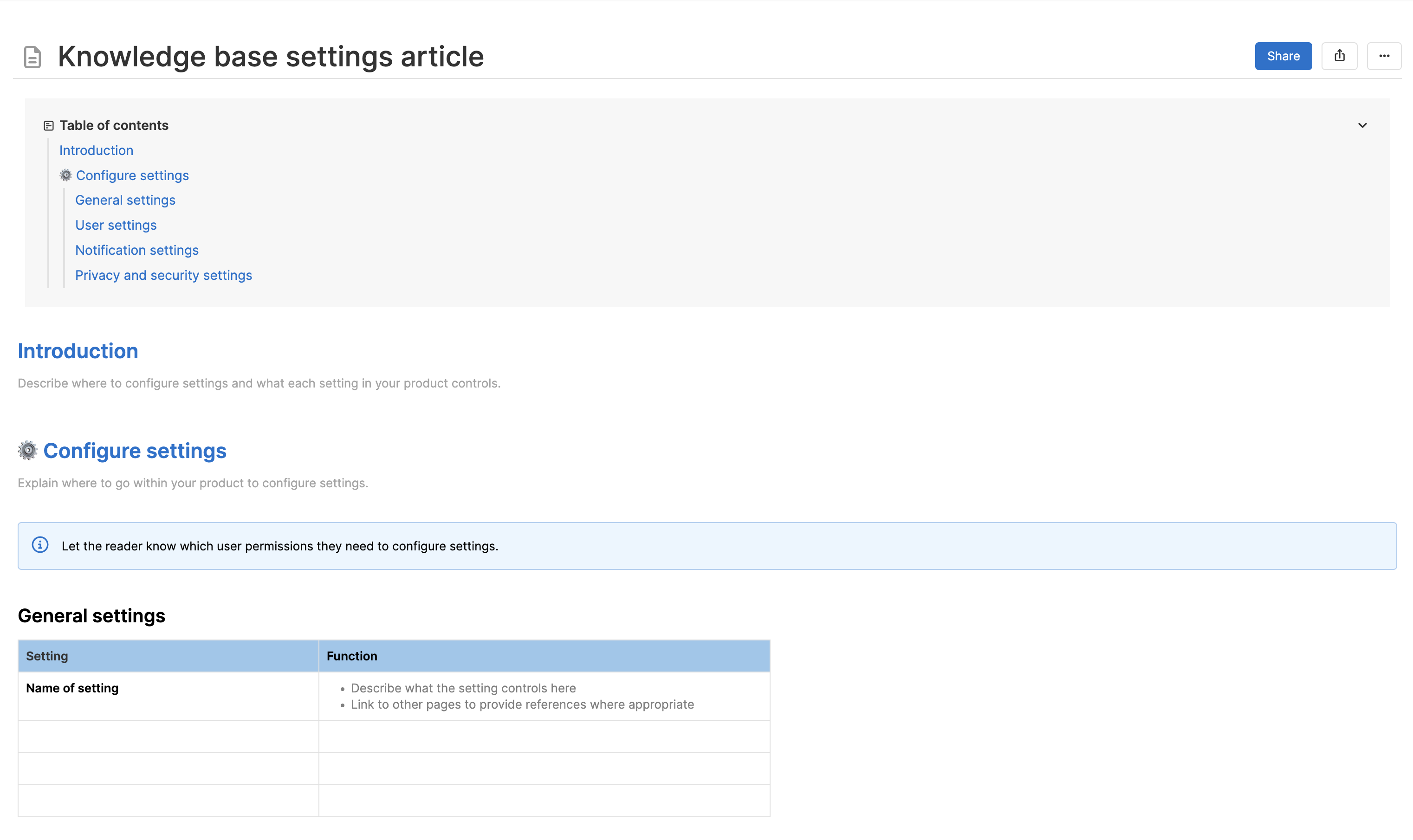This screenshot has width=1413, height=840.
Task: Select the Setting column header cell
Action: (x=47, y=655)
